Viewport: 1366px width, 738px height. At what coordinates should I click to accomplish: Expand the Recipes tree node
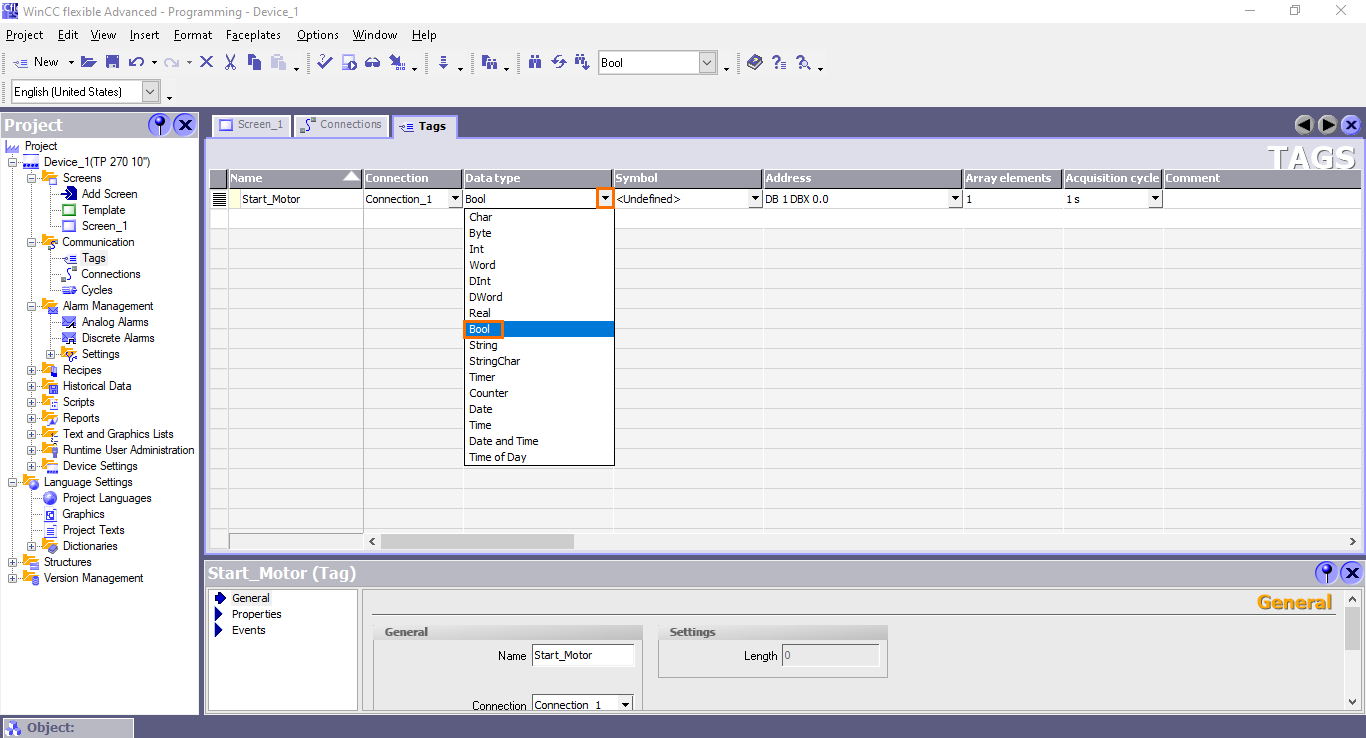pyautogui.click(x=32, y=370)
